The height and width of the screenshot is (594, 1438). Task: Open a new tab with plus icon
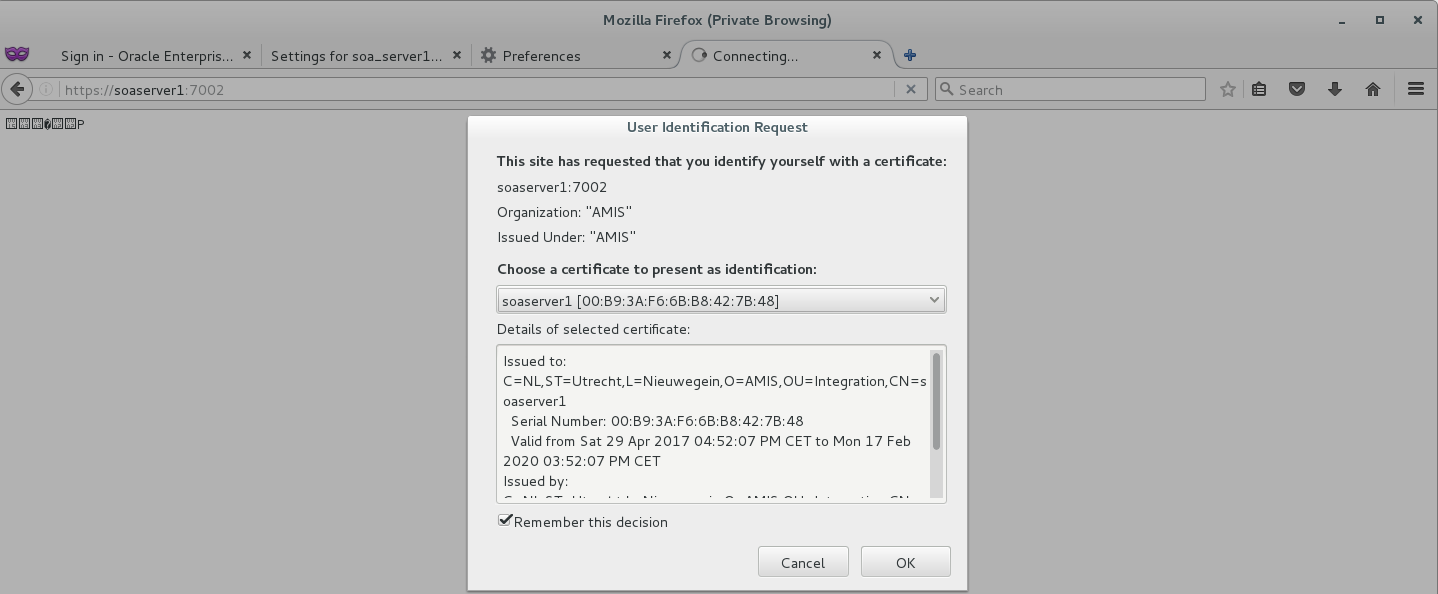(910, 55)
